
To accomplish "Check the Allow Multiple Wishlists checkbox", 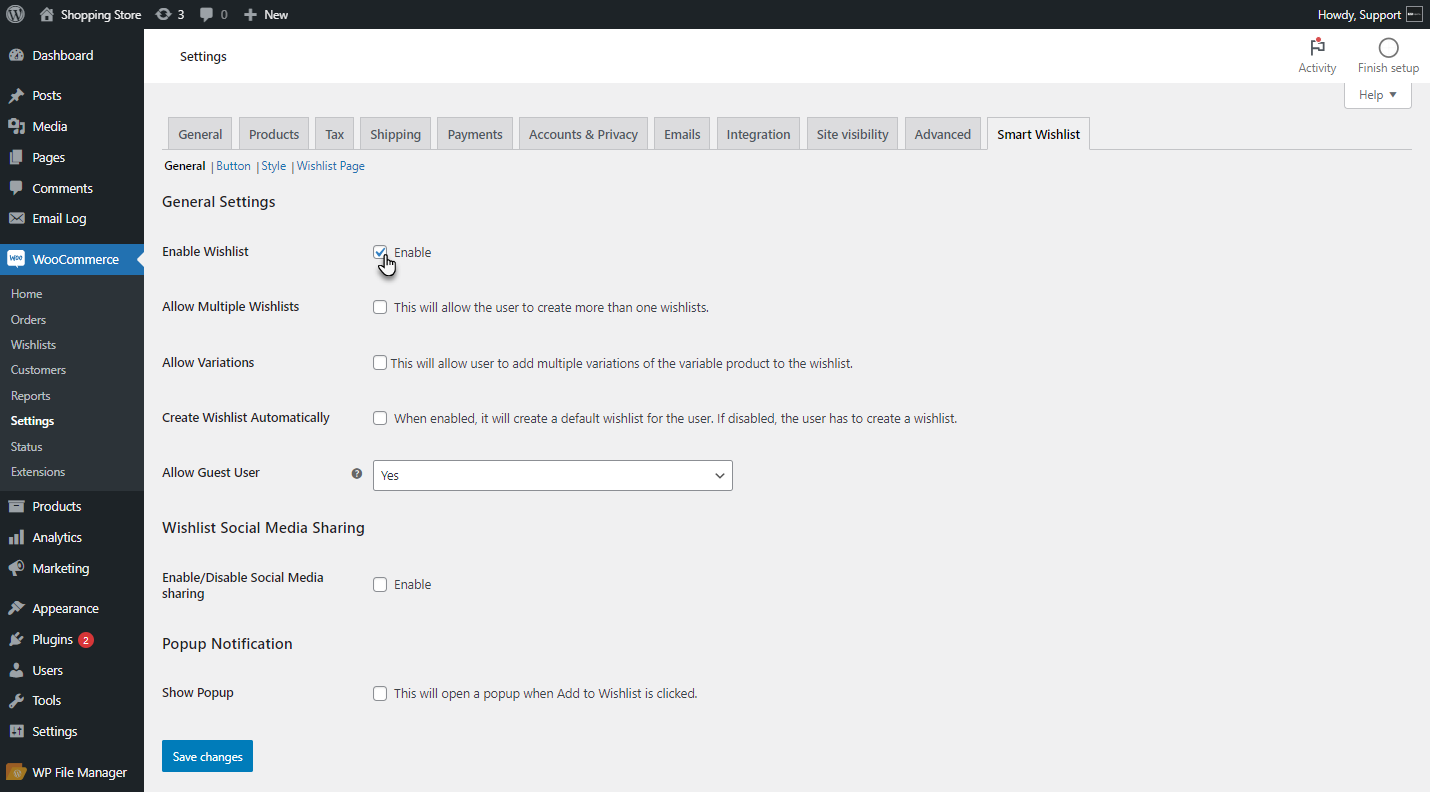I will point(380,307).
